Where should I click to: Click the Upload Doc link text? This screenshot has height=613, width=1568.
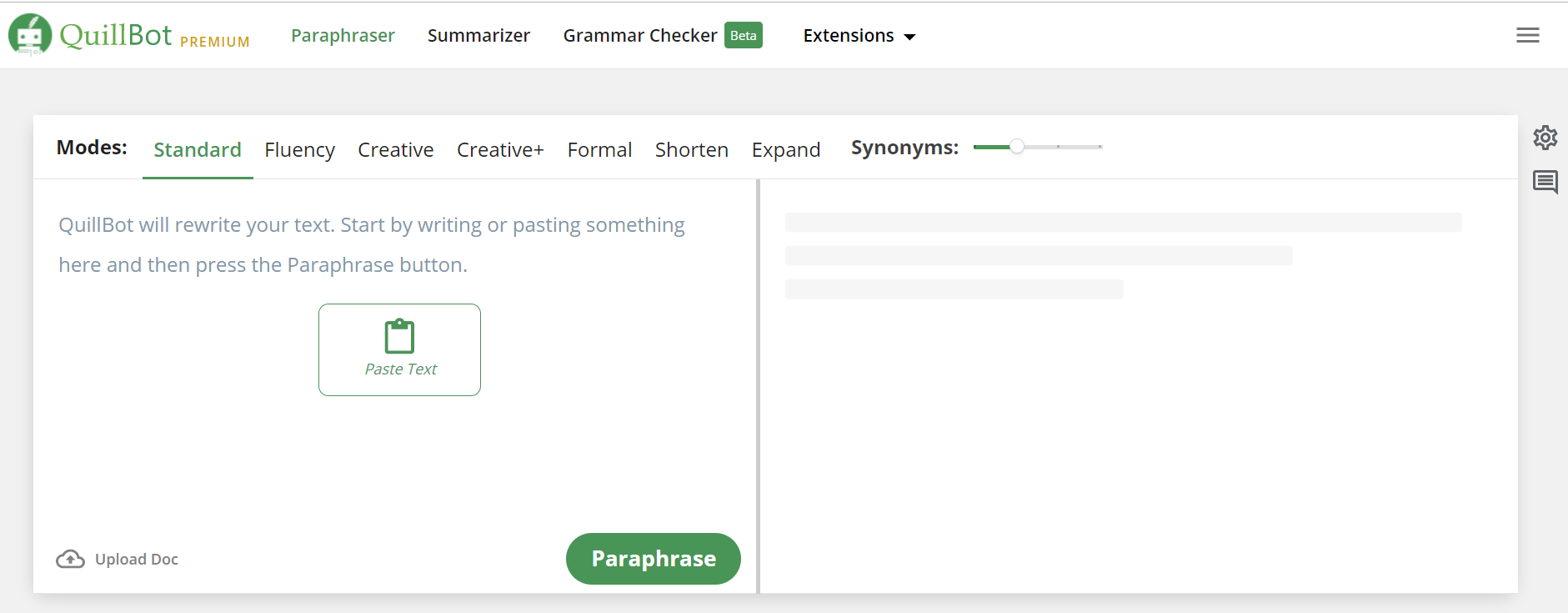[x=137, y=559]
